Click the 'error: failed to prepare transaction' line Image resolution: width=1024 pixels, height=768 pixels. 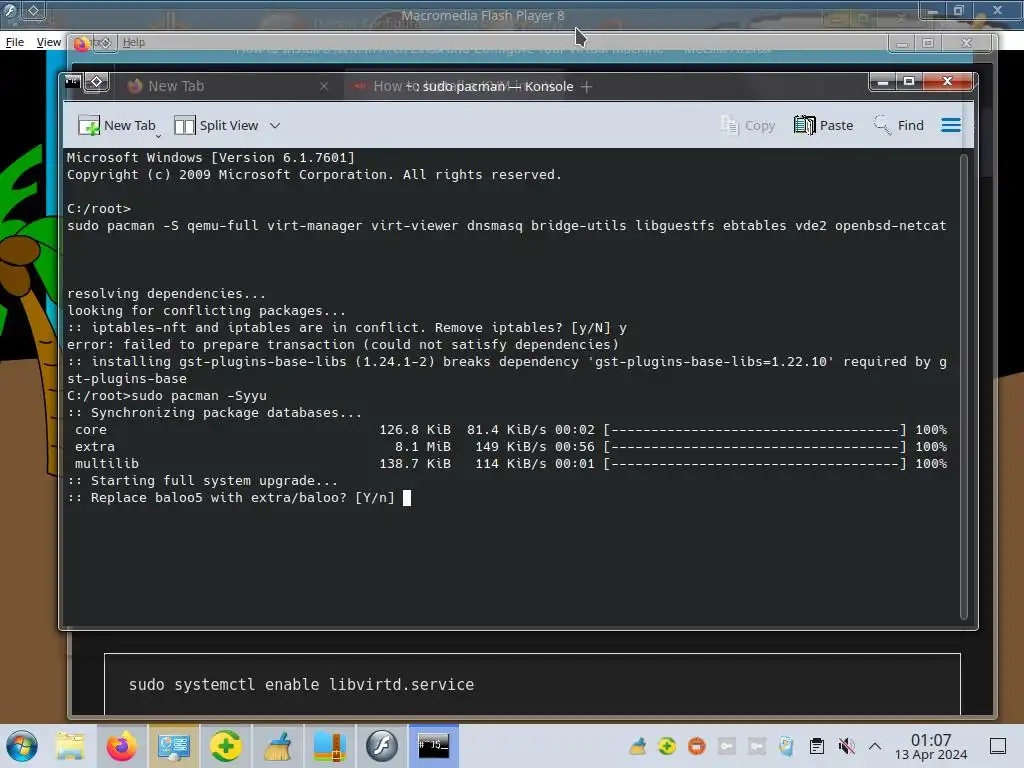[342, 344]
